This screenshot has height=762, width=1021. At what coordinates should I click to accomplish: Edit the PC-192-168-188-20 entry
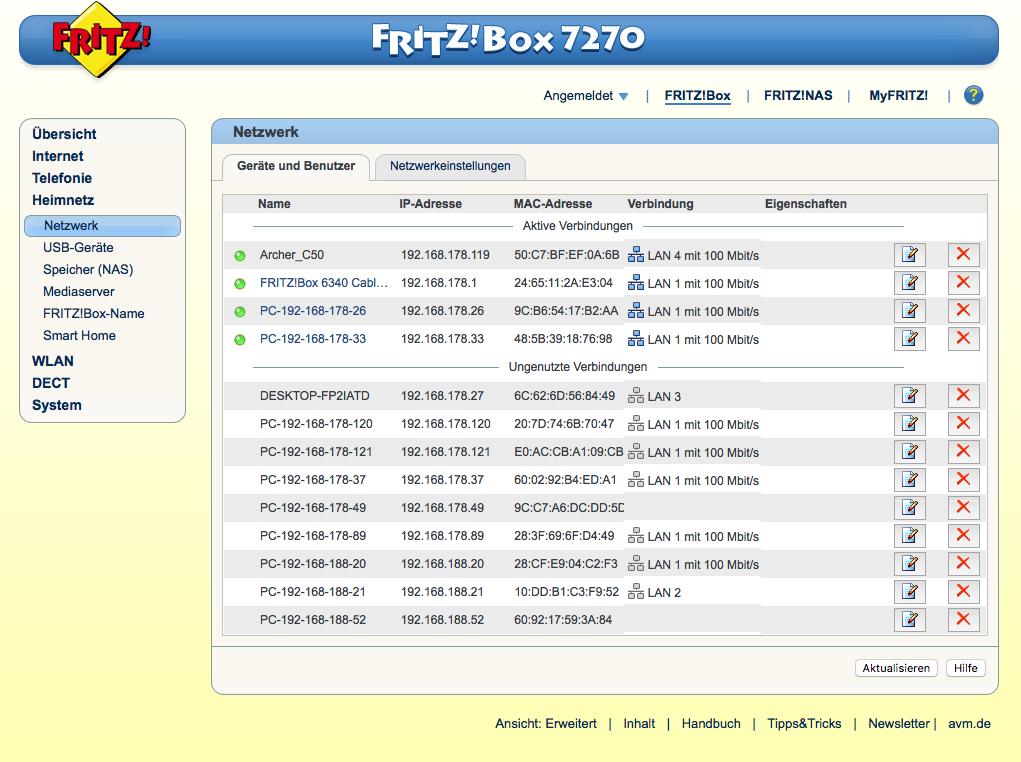click(910, 563)
